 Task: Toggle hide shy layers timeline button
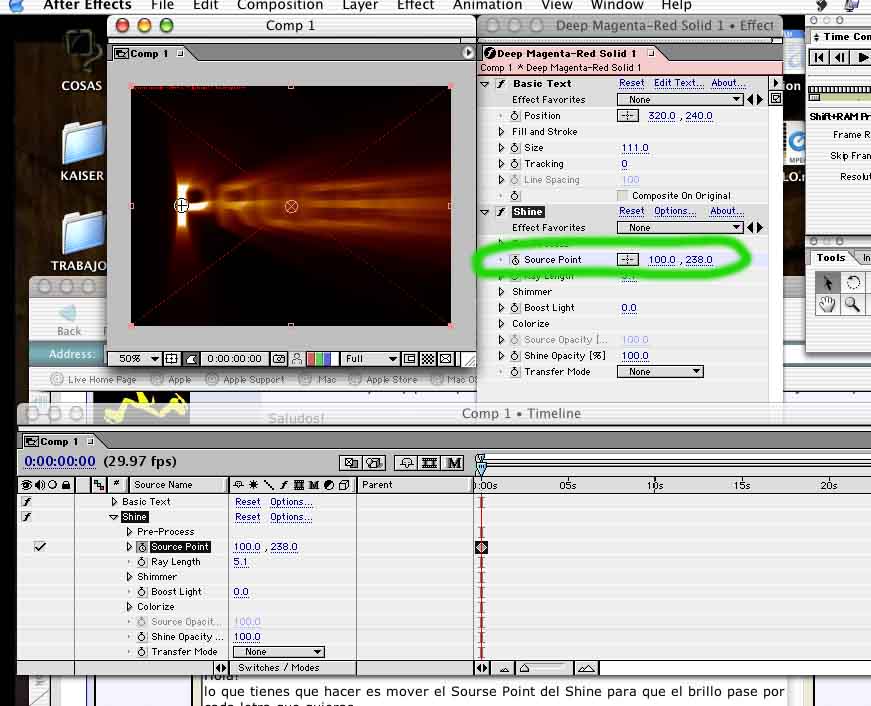(406, 463)
